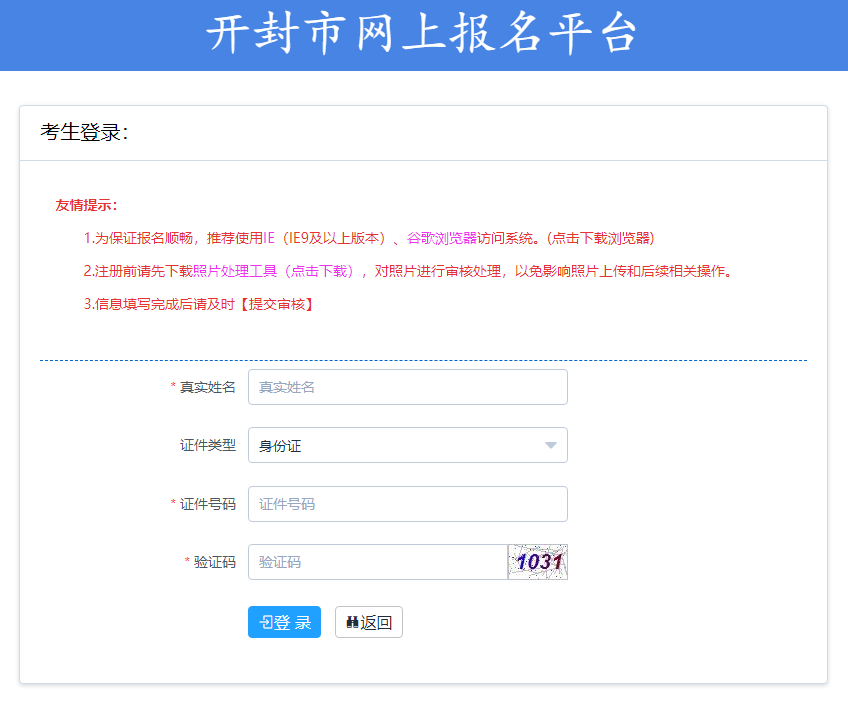Click the 证件号码 field label
The width and height of the screenshot is (848, 702).
[207, 504]
